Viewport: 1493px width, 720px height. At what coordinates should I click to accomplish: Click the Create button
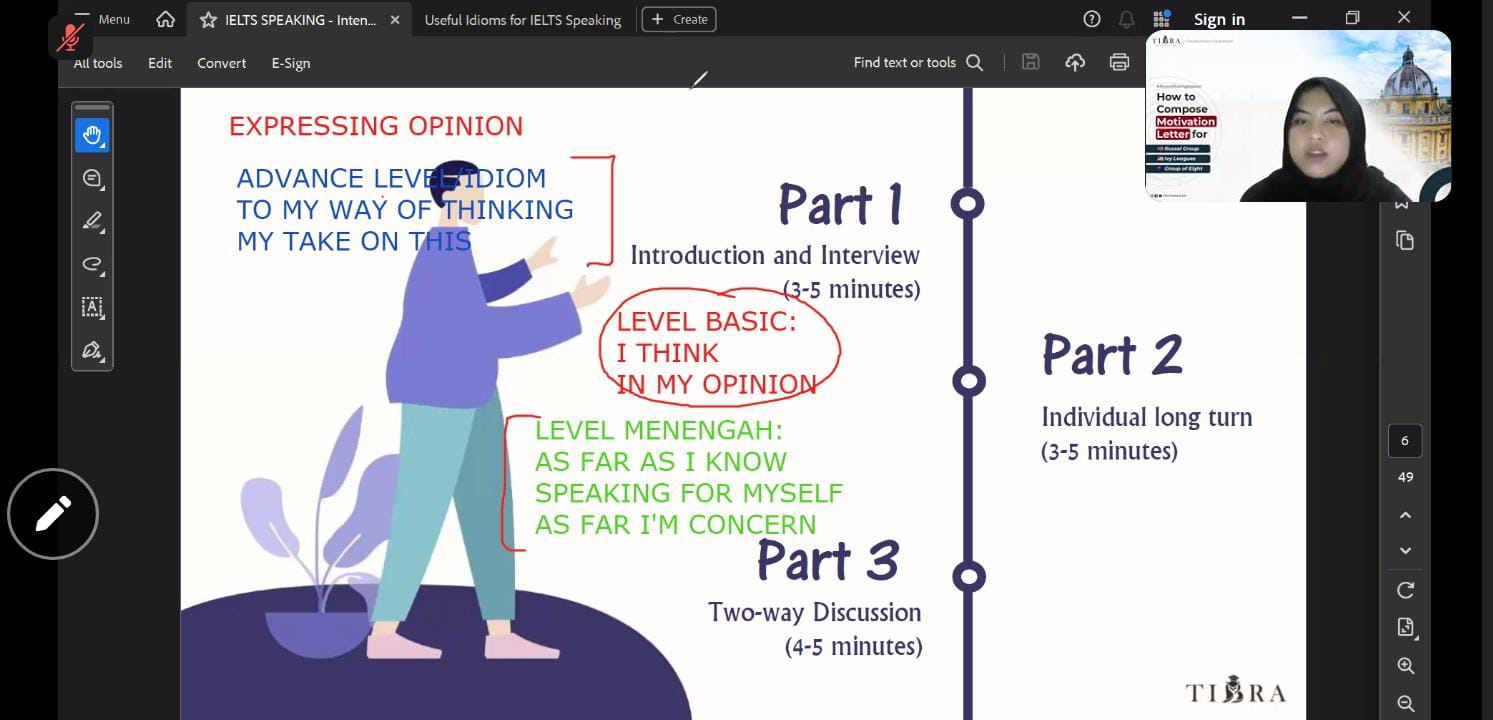(679, 19)
